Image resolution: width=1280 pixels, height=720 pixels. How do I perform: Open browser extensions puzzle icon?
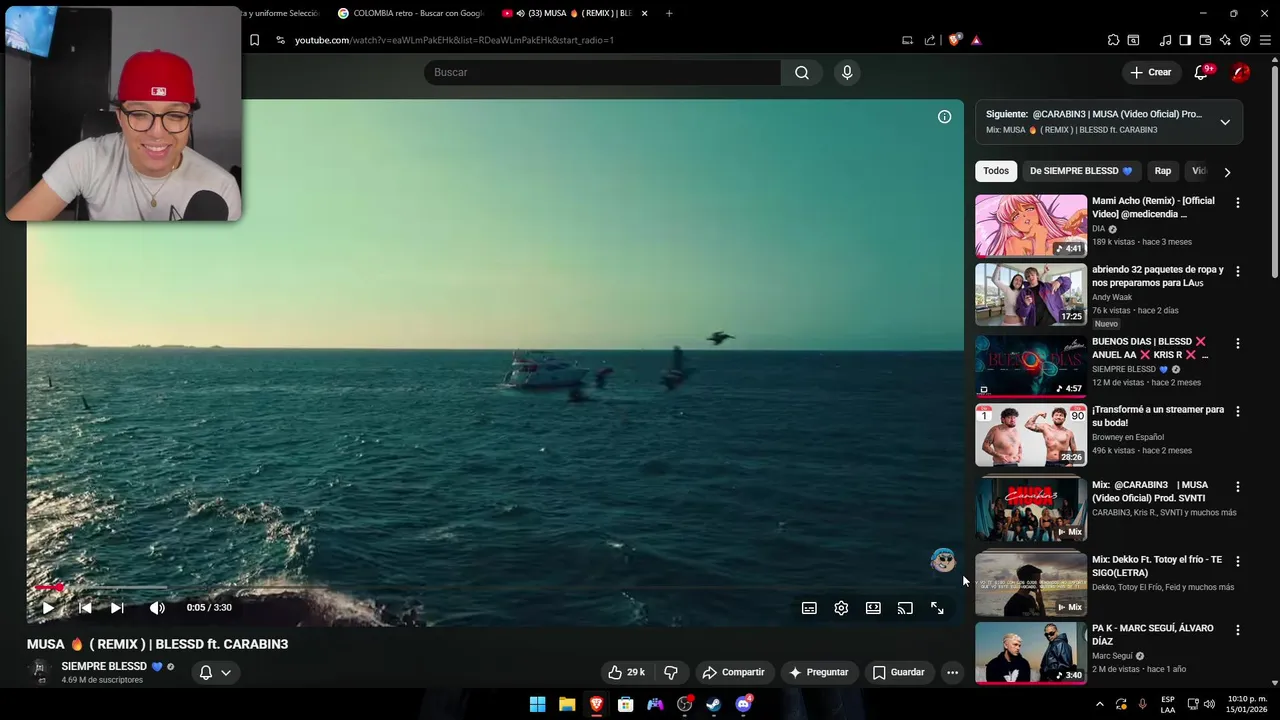tap(1113, 40)
